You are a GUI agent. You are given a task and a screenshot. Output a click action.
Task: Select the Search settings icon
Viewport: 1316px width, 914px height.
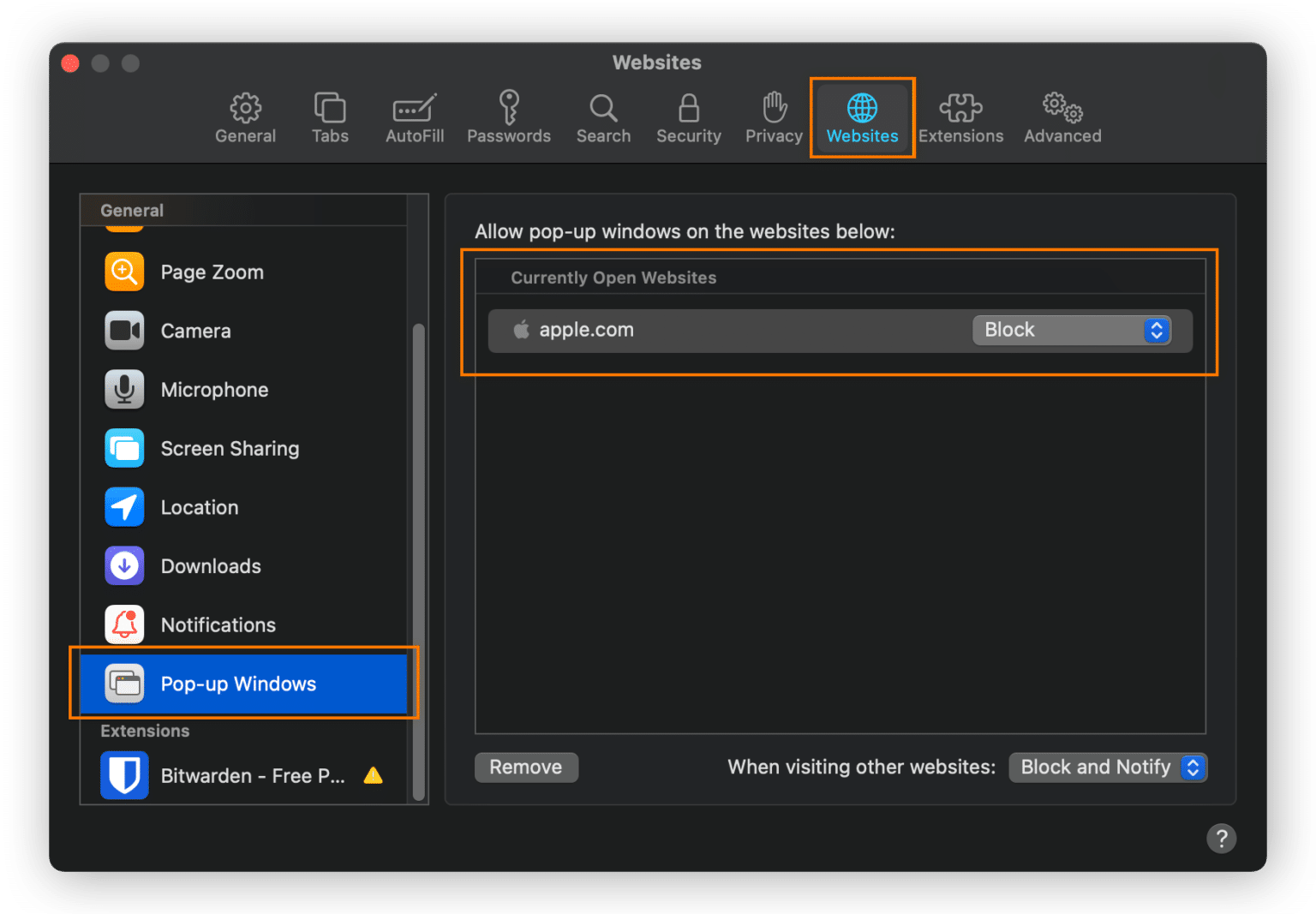point(603,117)
